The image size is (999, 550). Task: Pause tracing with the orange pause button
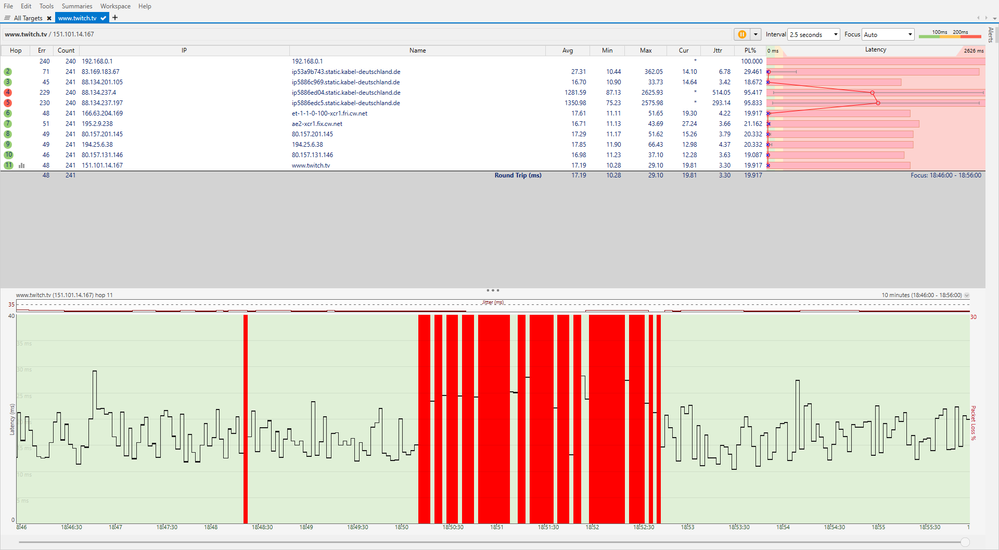click(742, 34)
